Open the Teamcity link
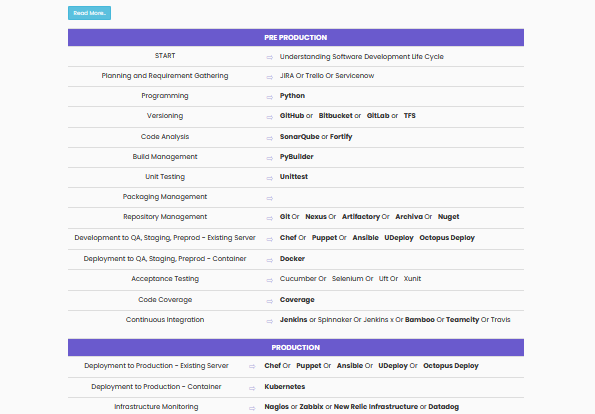 click(x=463, y=320)
